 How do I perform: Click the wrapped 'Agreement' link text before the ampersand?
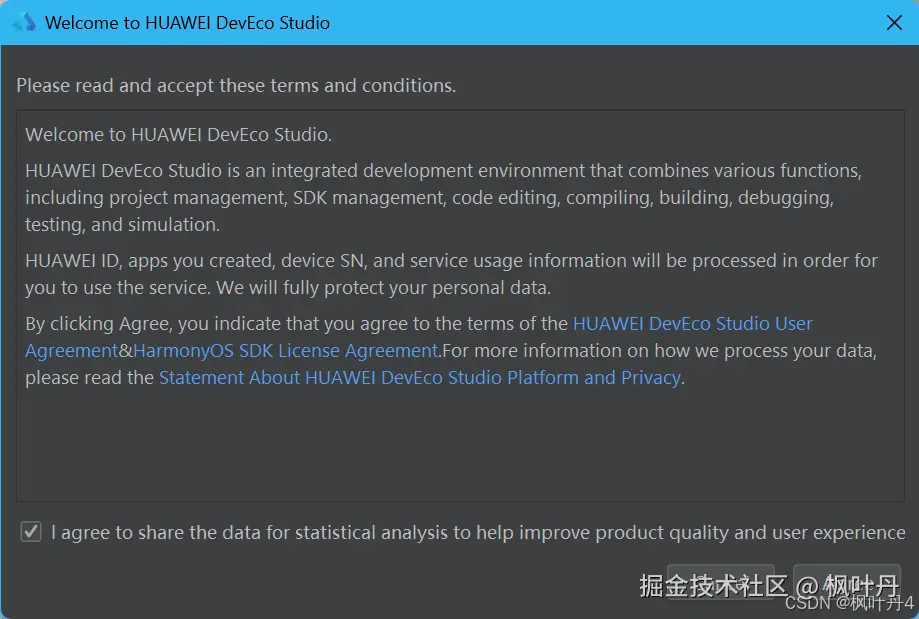tap(71, 351)
